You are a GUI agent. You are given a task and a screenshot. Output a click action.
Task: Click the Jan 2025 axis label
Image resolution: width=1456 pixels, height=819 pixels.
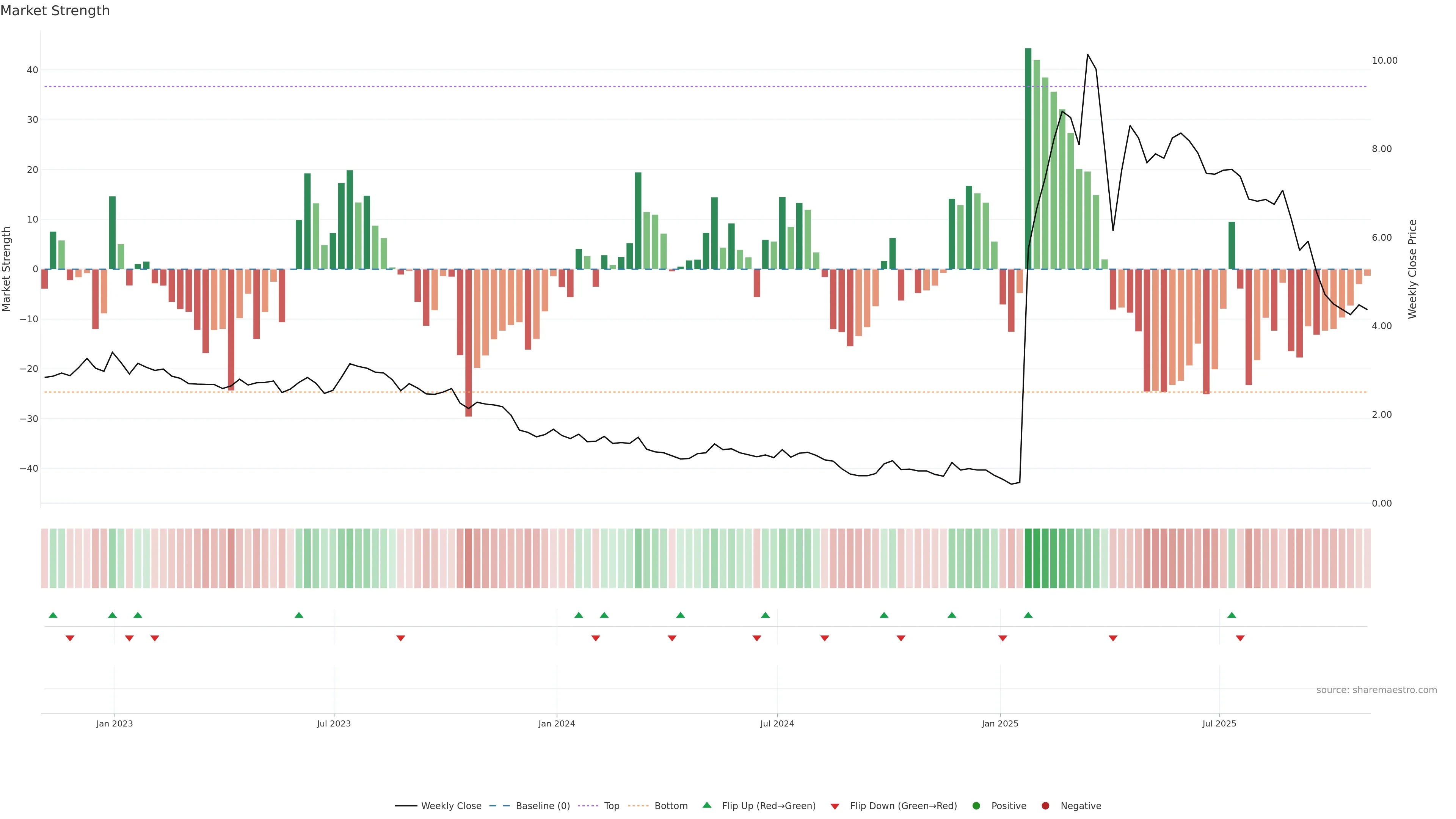click(x=1000, y=723)
